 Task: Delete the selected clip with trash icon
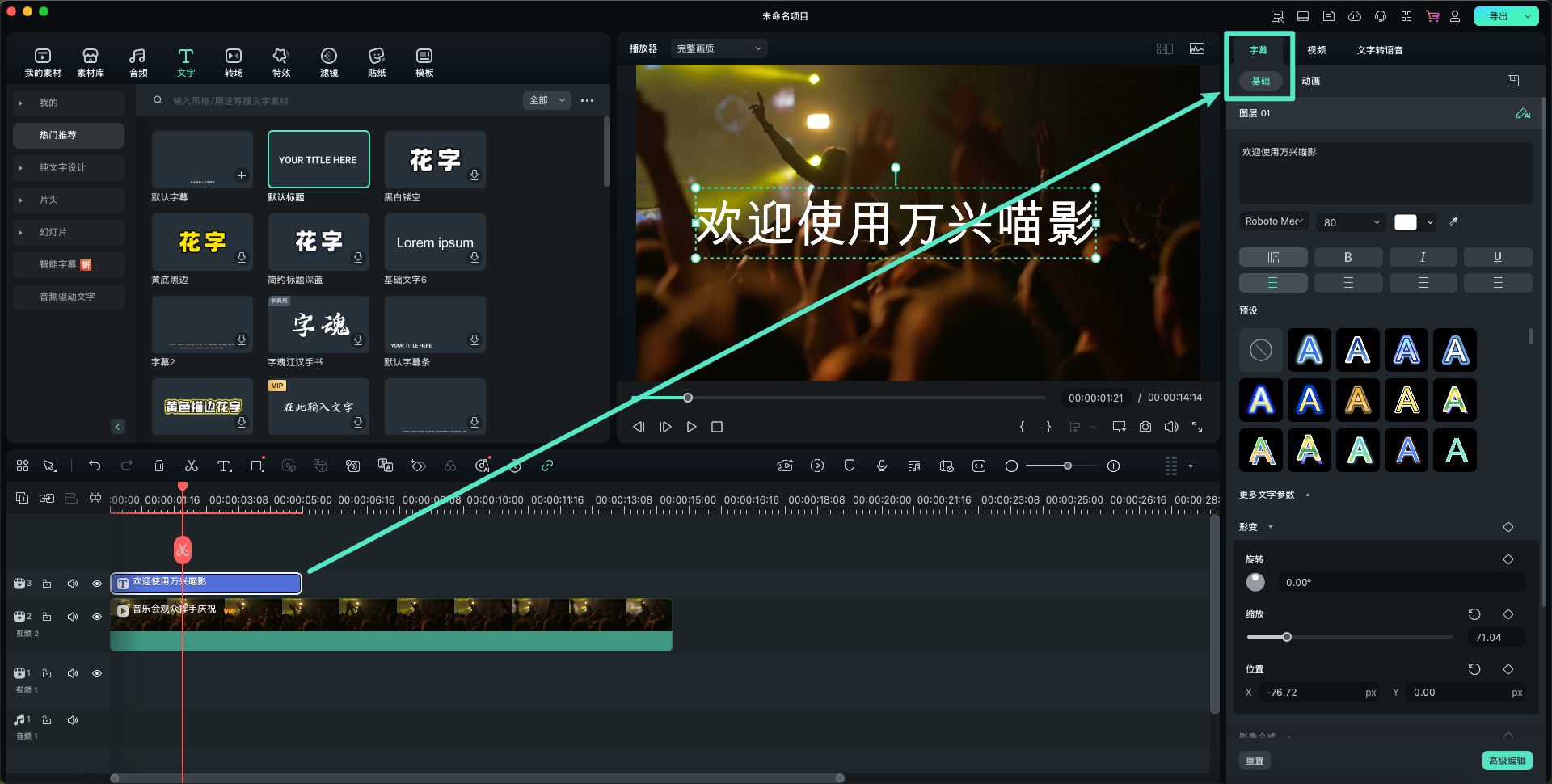tap(159, 466)
